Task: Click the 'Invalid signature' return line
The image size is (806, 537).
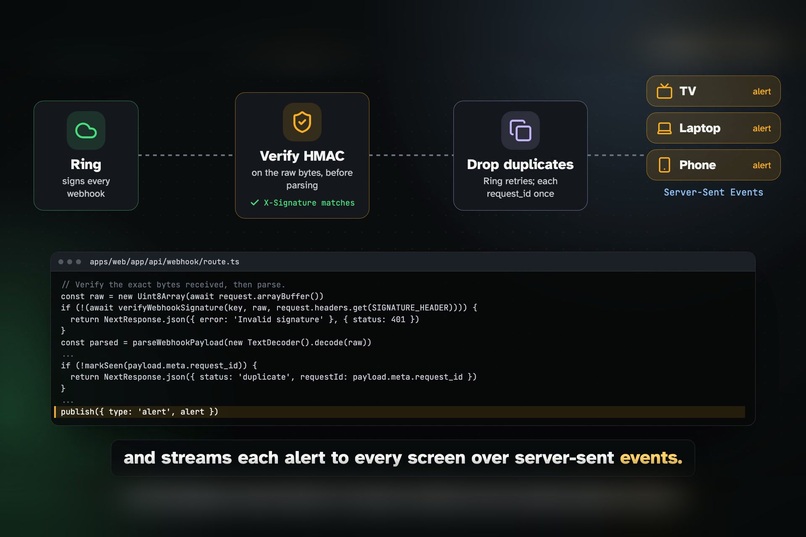Action: (x=245, y=319)
